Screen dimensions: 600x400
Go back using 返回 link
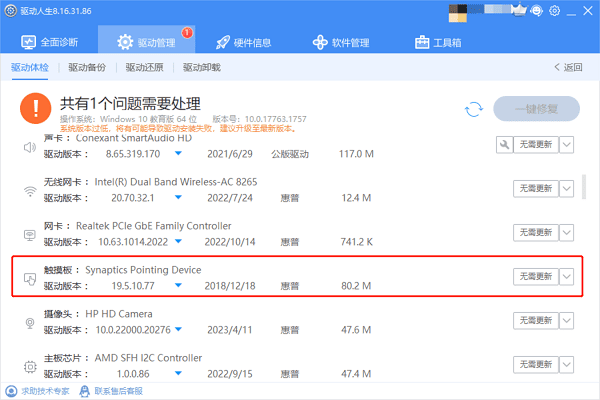click(x=568, y=67)
